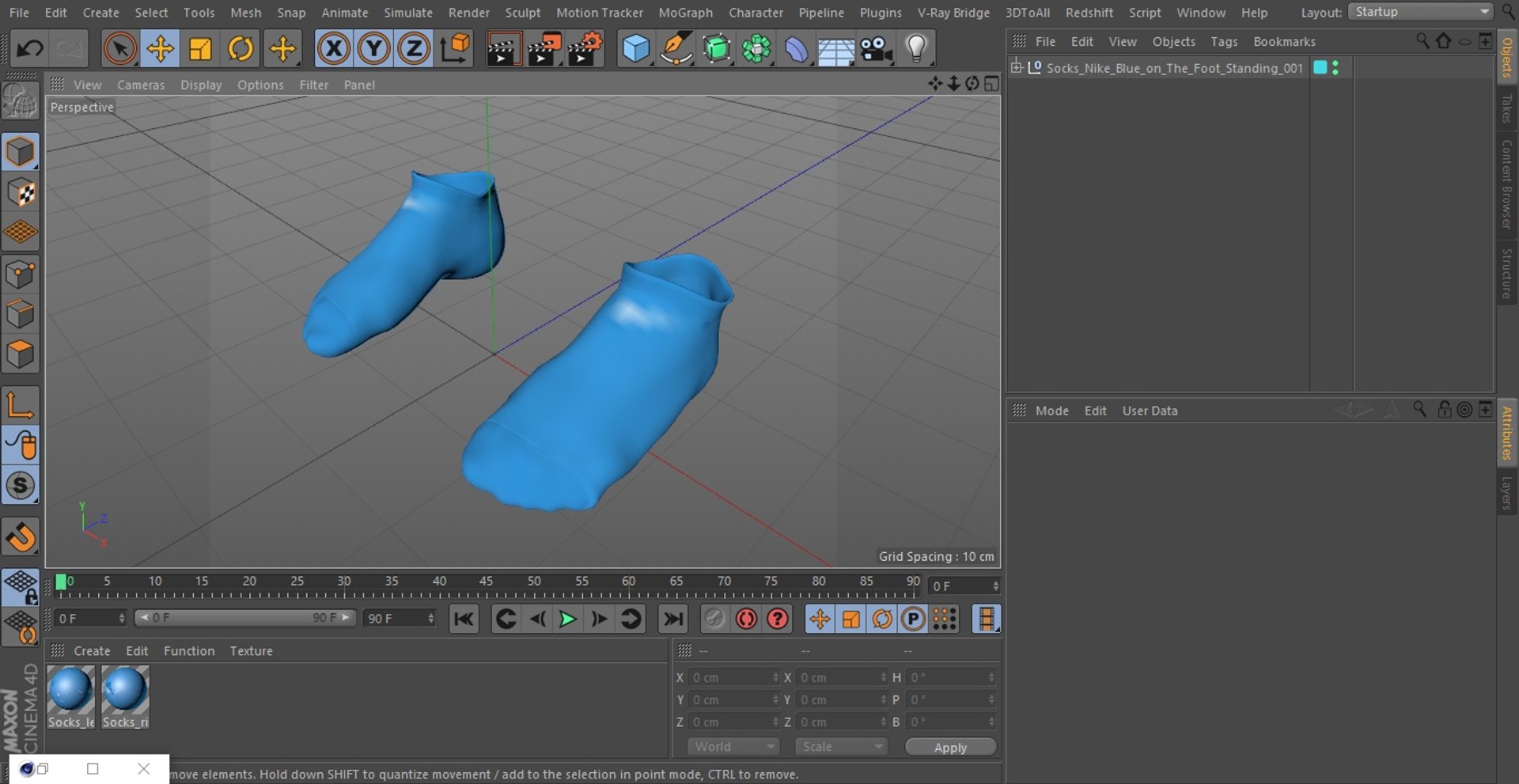Toggle Position keyframe recording
Screen dimensions: 1519x784
[820, 619]
